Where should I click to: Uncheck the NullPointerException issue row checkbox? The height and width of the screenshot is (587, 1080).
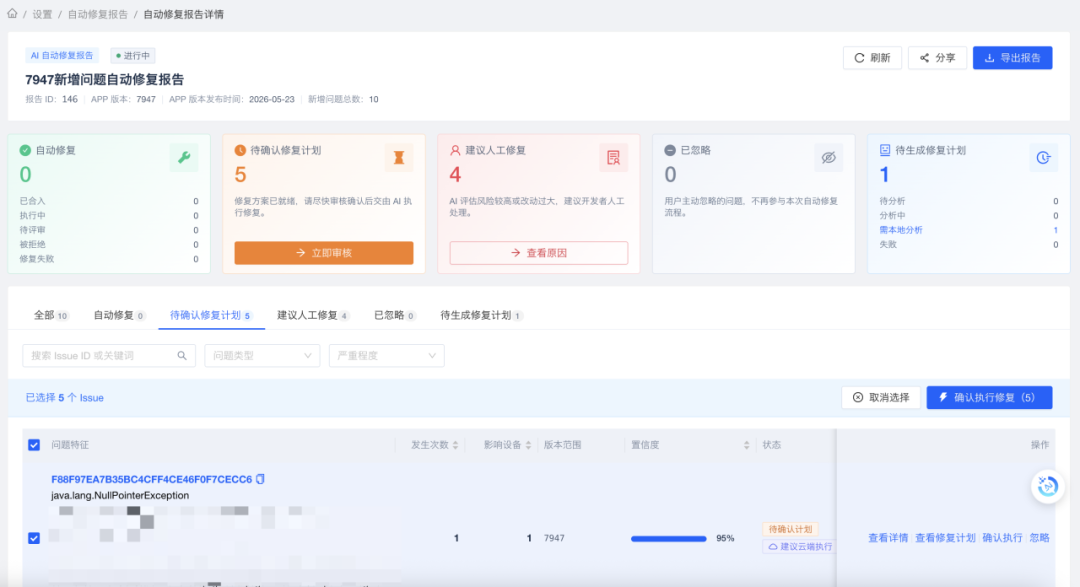[34, 538]
